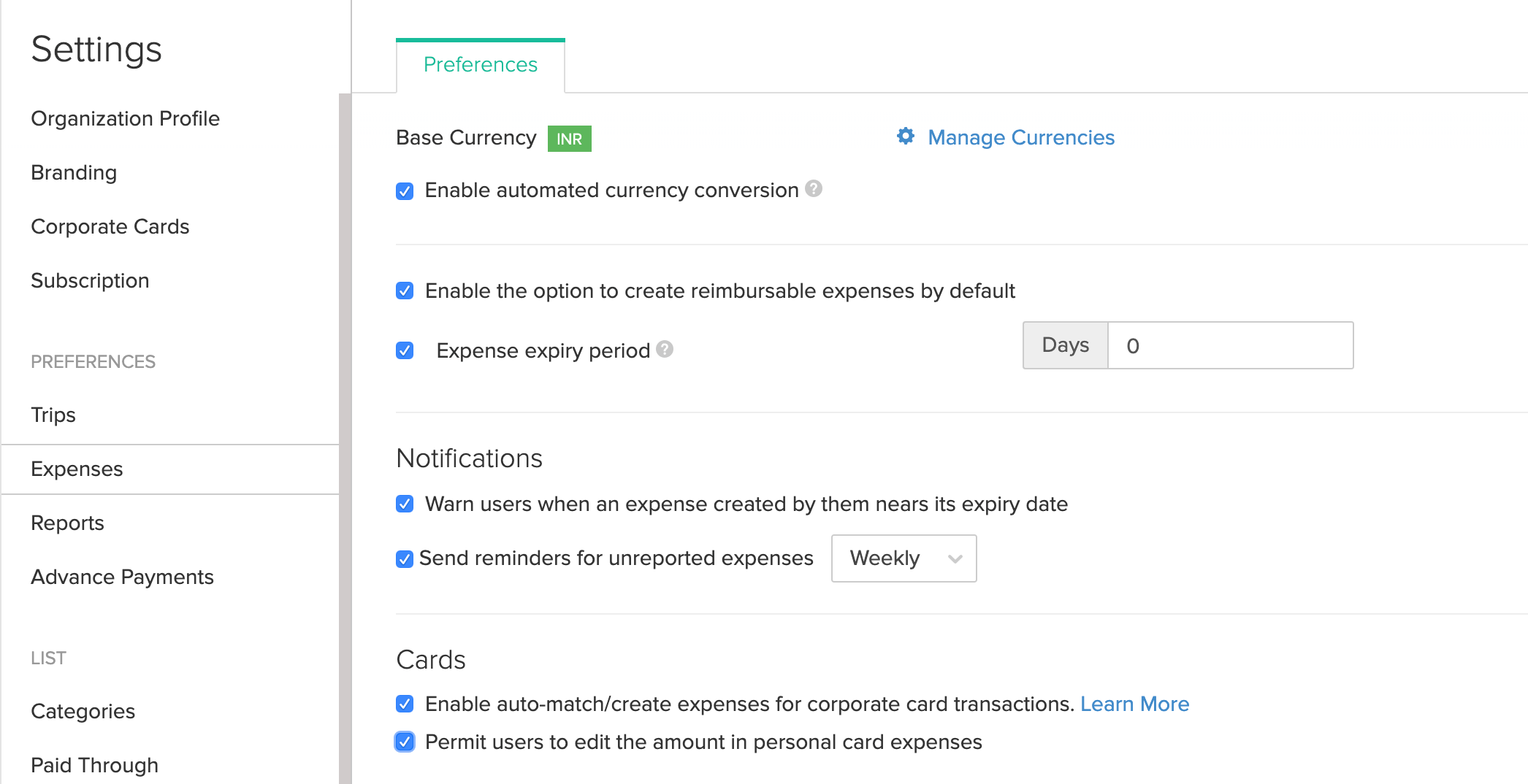Open Organization Profile settings
Image resolution: width=1528 pixels, height=784 pixels.
point(125,118)
